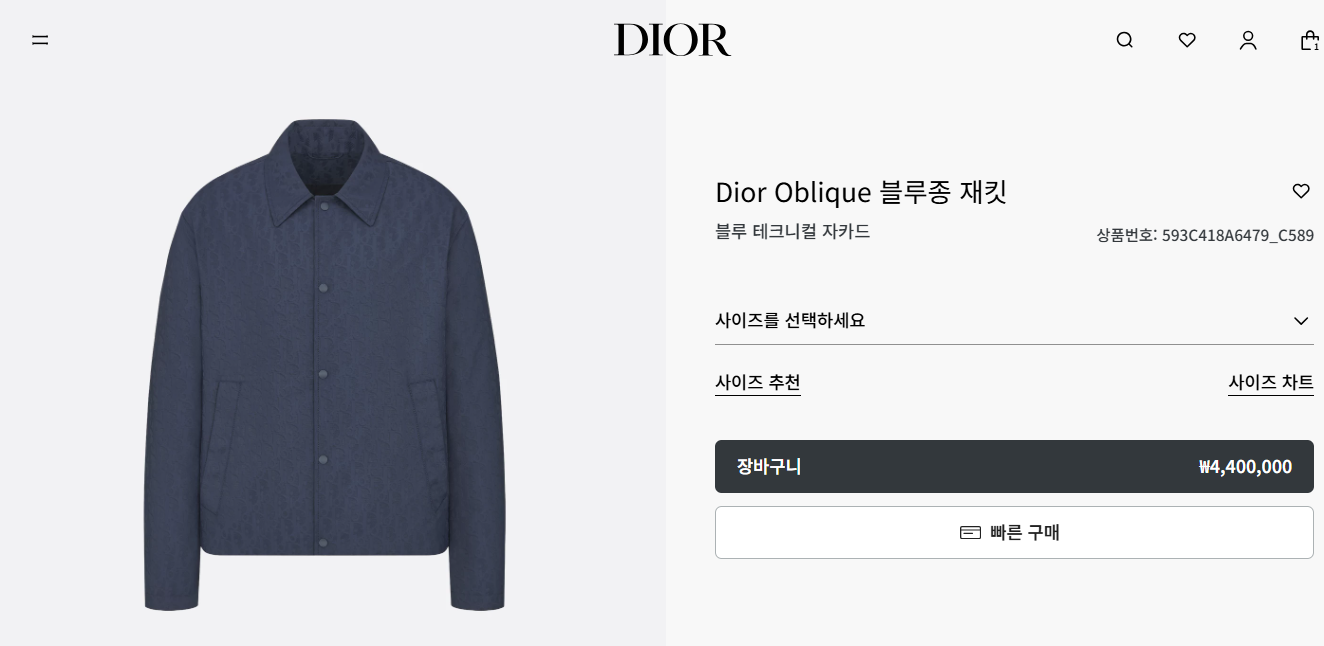Viewport: 1324px width, 646px height.
Task: Open the 사이즈를 선택하세요 size dropdown
Action: coord(1014,321)
